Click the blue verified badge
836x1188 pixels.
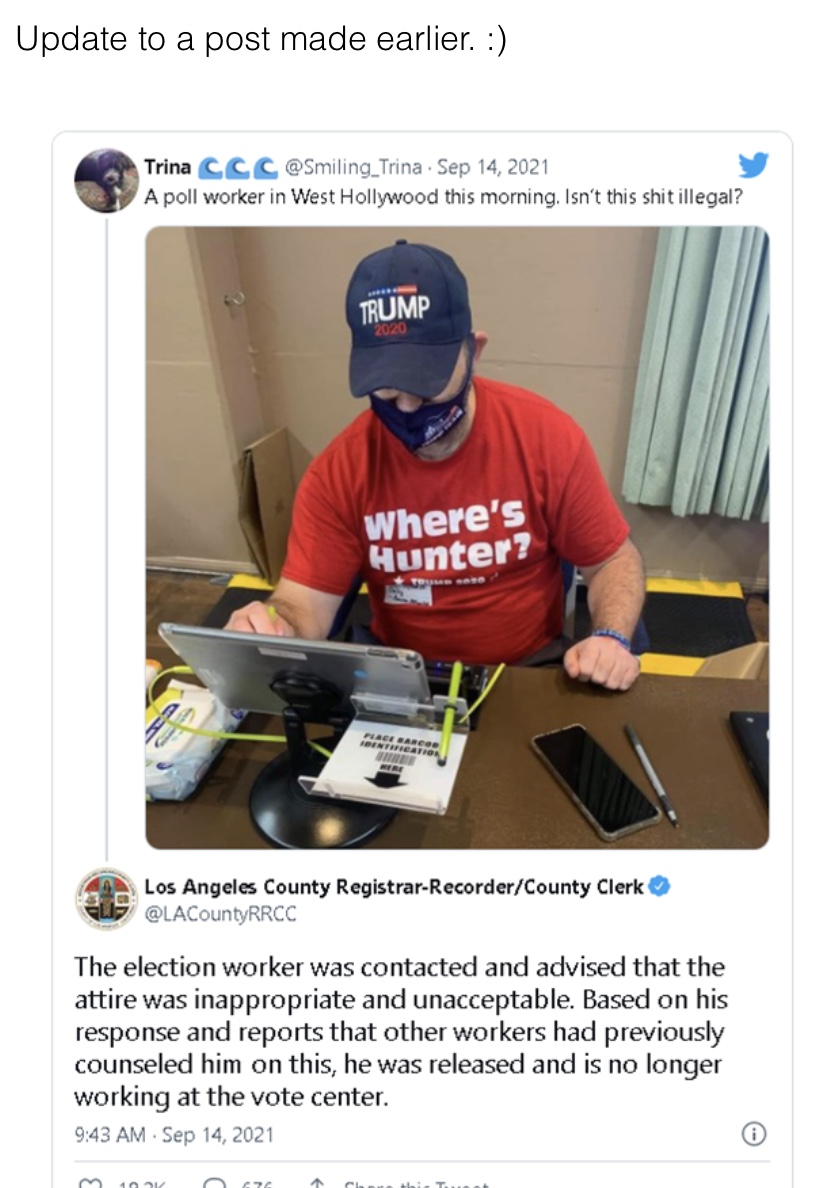(x=659, y=886)
